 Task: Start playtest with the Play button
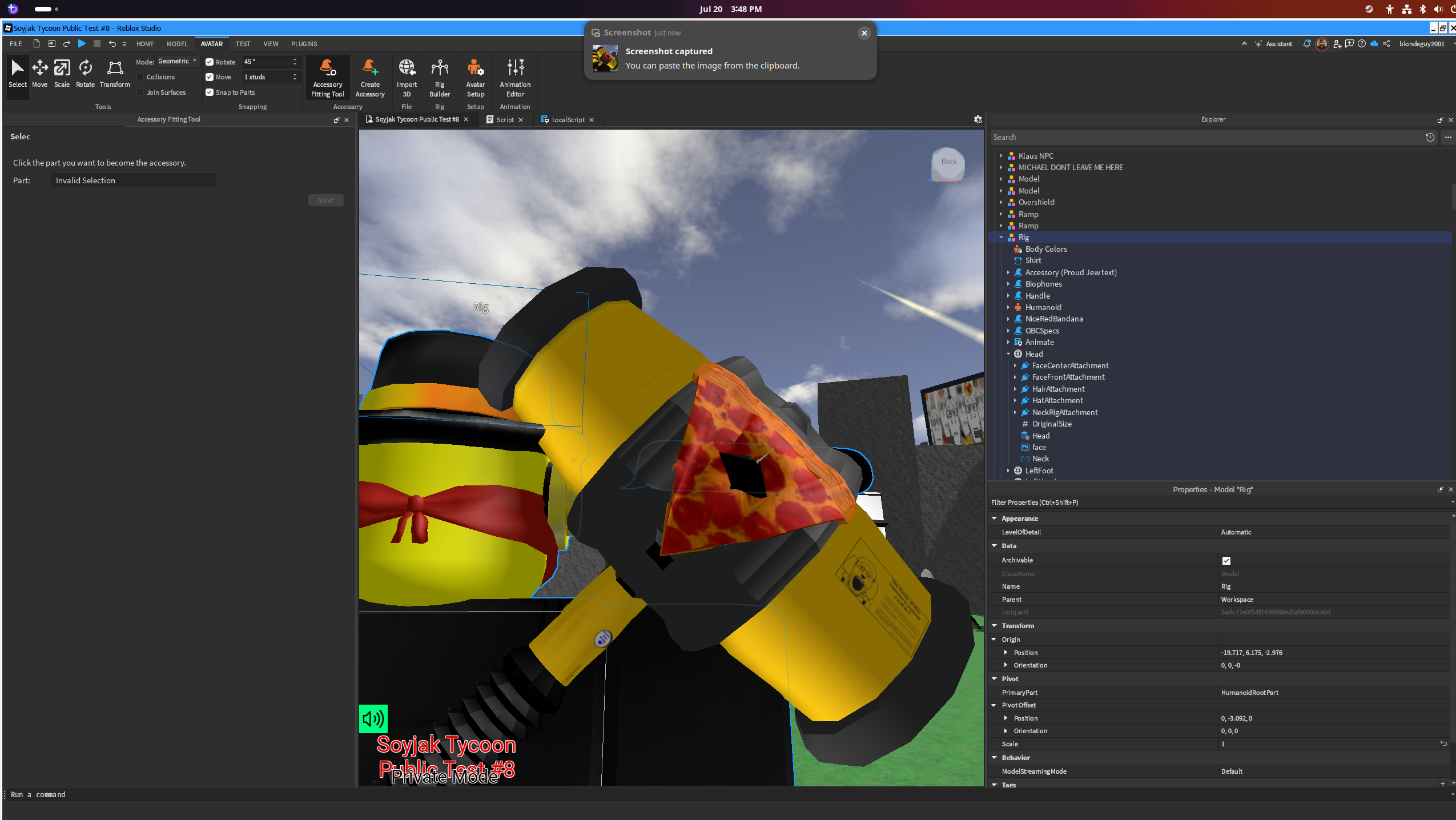(x=82, y=43)
